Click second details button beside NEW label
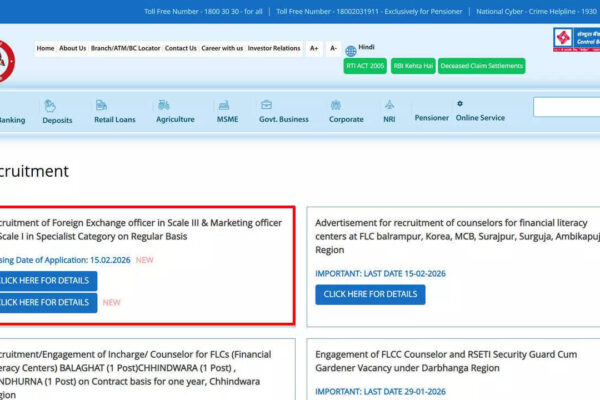Image resolution: width=600 pixels, height=400 pixels. [x=47, y=302]
